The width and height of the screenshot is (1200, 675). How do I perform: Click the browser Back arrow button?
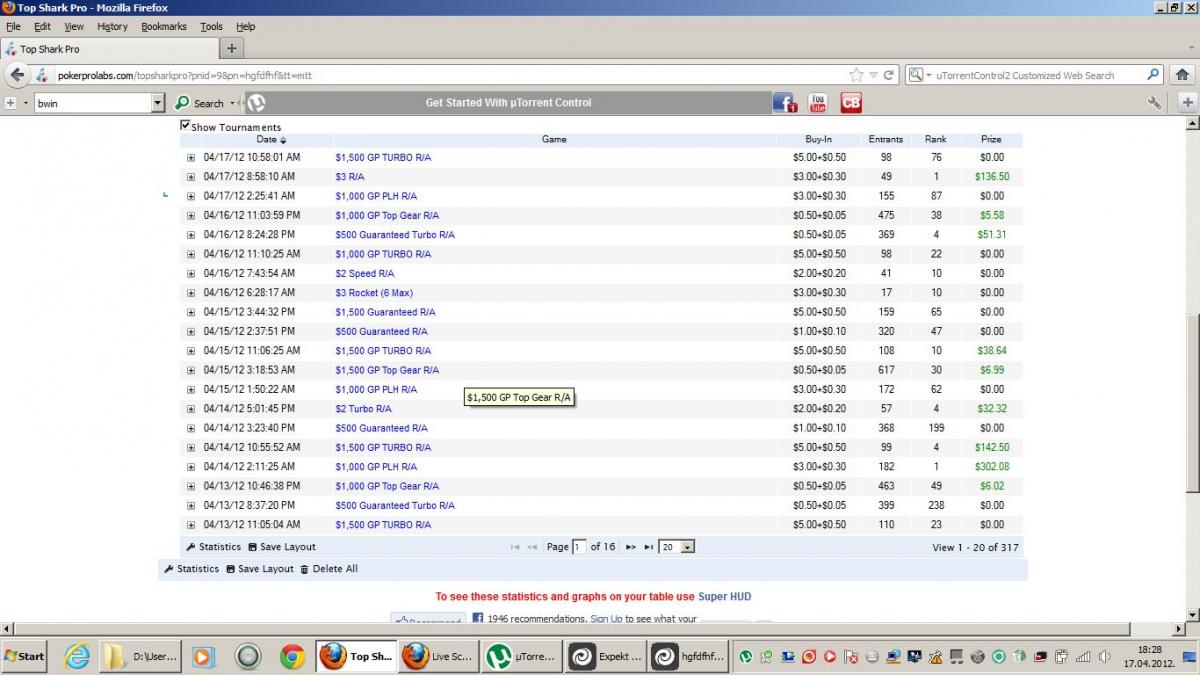[17, 75]
